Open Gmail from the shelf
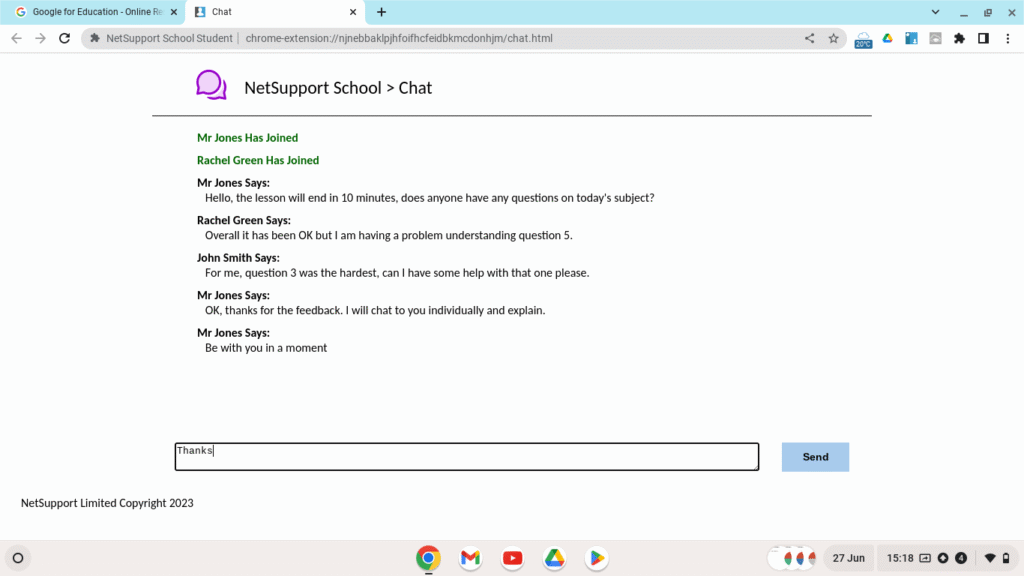This screenshot has width=1024, height=576. [470, 558]
